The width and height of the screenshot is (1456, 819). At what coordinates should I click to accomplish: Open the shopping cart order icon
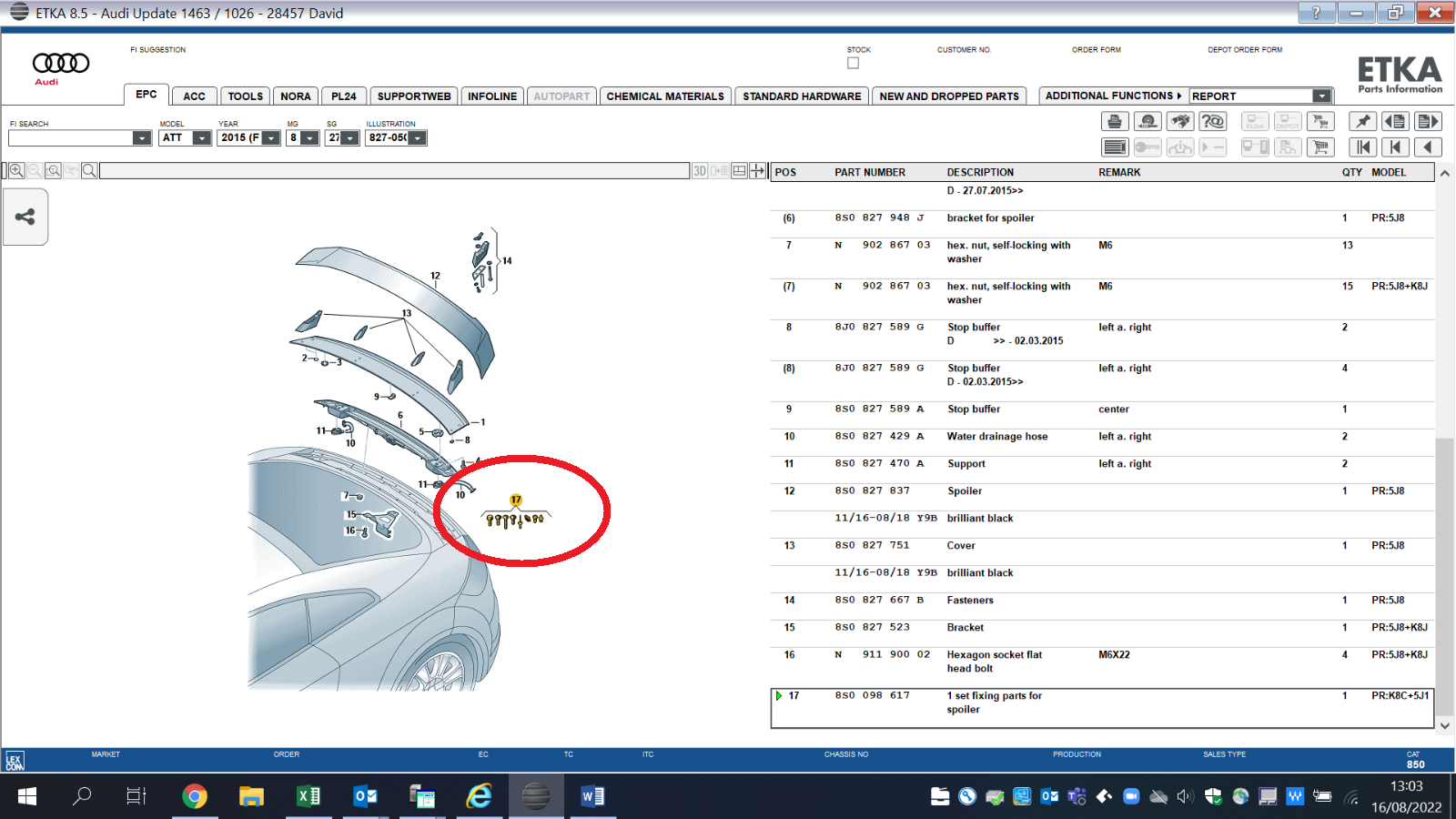coord(1320,147)
